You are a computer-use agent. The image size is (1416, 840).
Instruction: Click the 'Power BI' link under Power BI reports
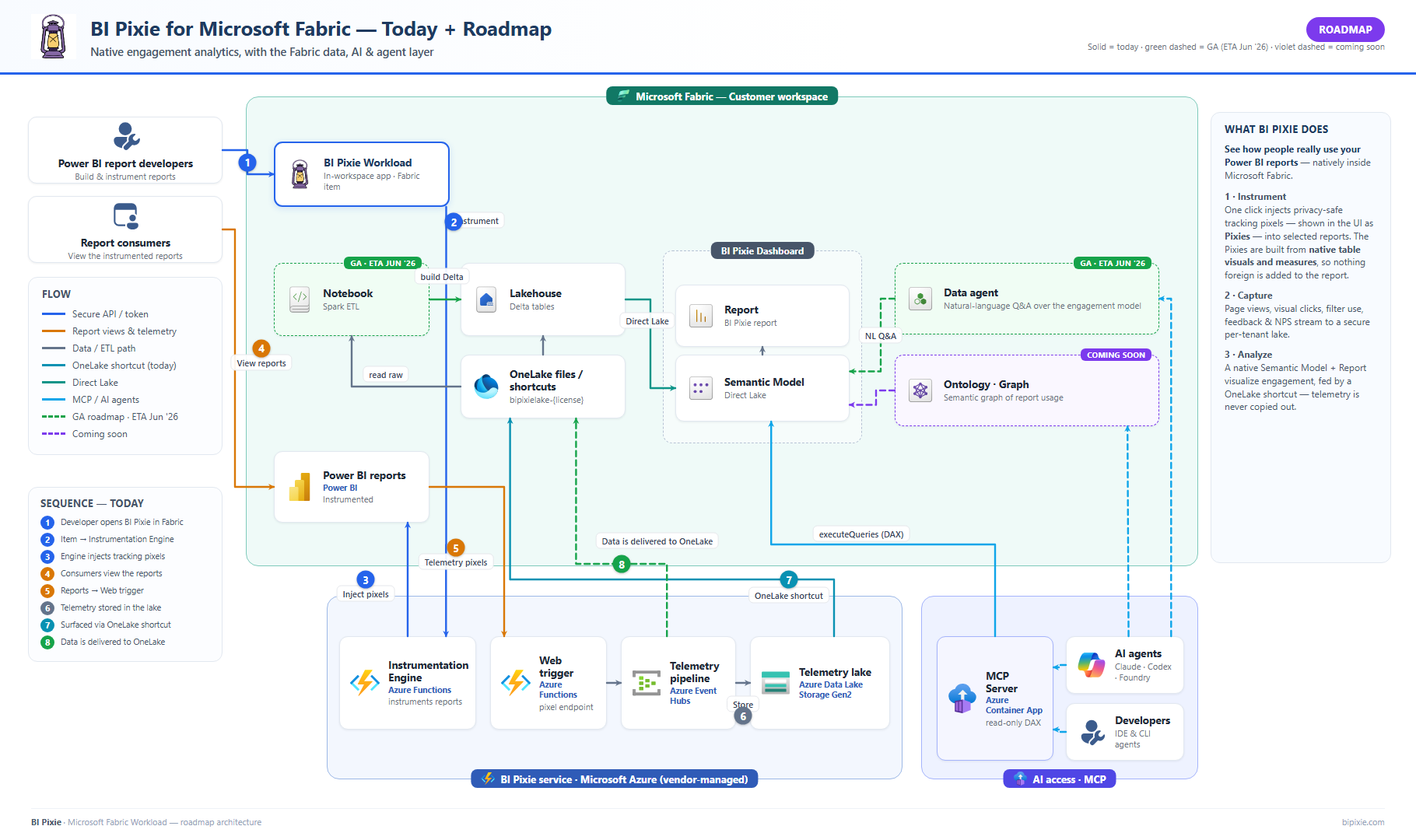(x=340, y=488)
